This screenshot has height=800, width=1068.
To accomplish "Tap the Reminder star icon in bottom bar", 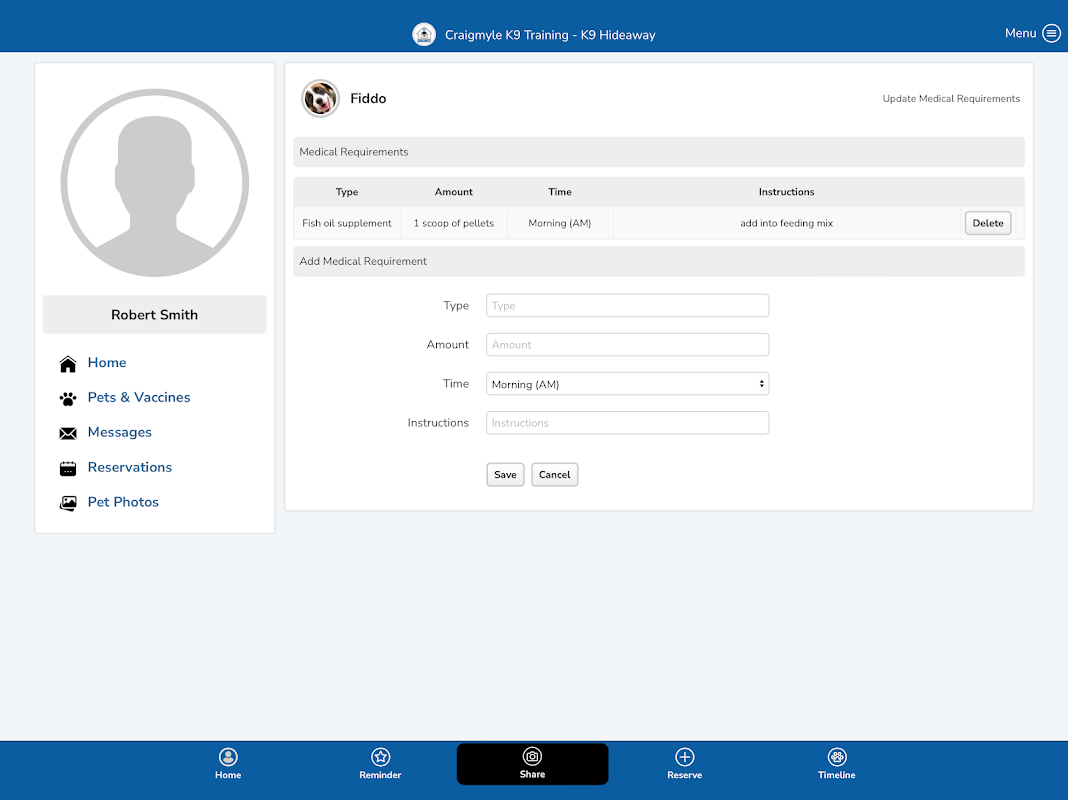I will tap(380, 756).
